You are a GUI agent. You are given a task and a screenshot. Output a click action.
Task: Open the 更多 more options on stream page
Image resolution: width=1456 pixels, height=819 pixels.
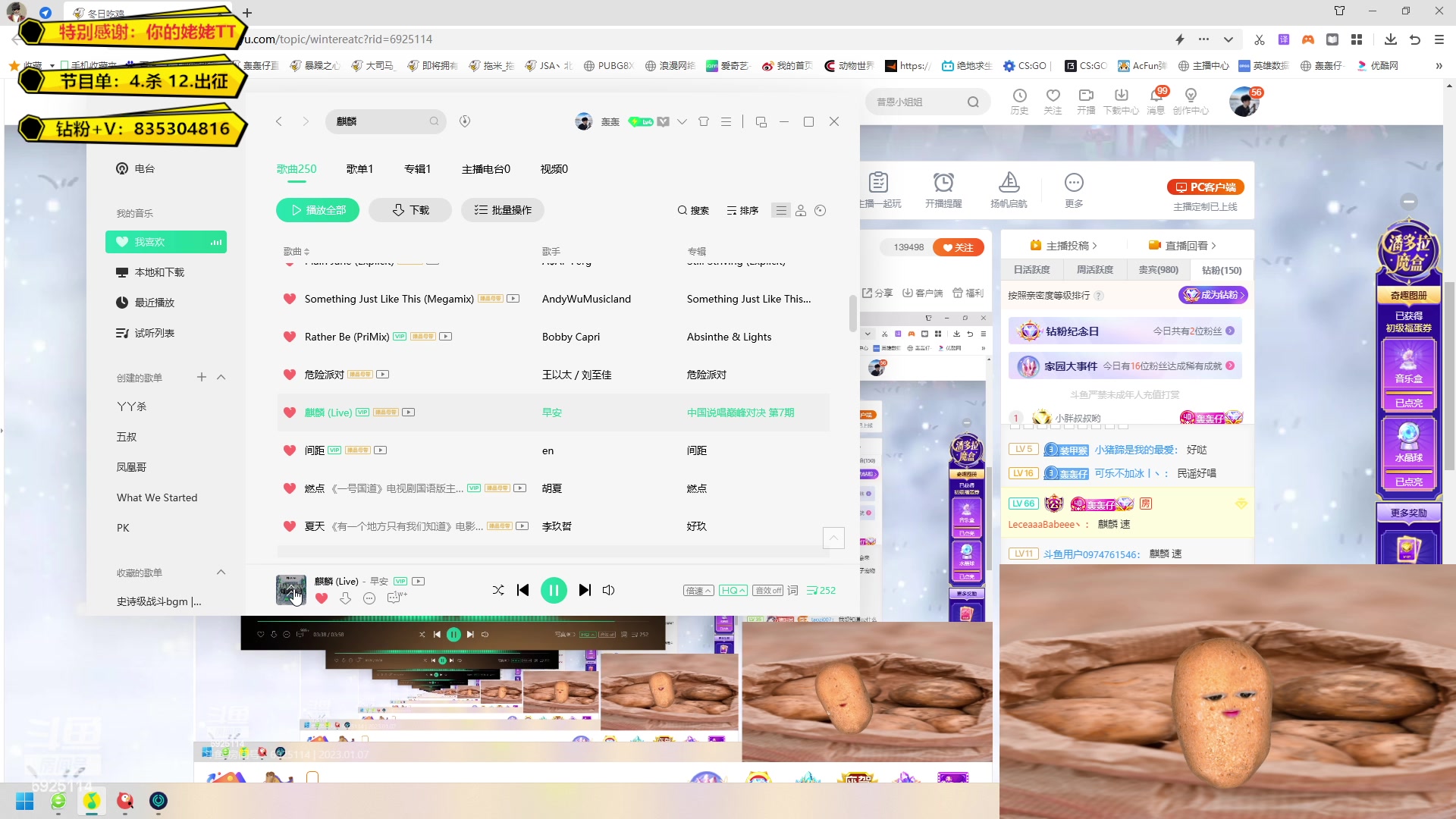(x=1074, y=190)
